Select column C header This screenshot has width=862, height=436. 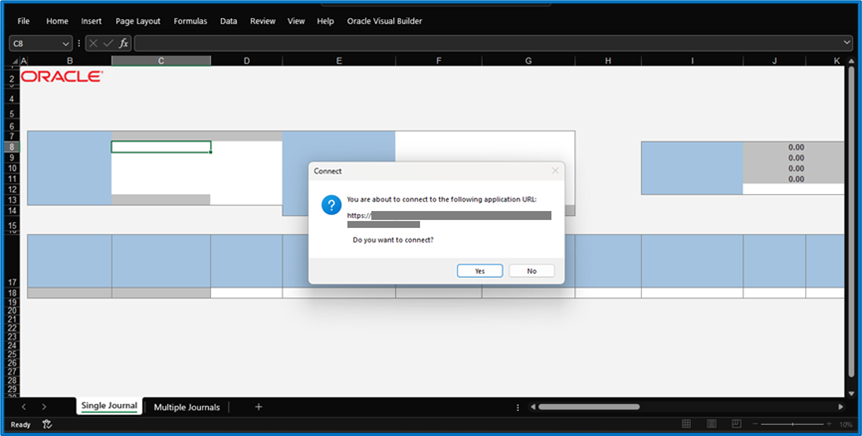pos(161,61)
